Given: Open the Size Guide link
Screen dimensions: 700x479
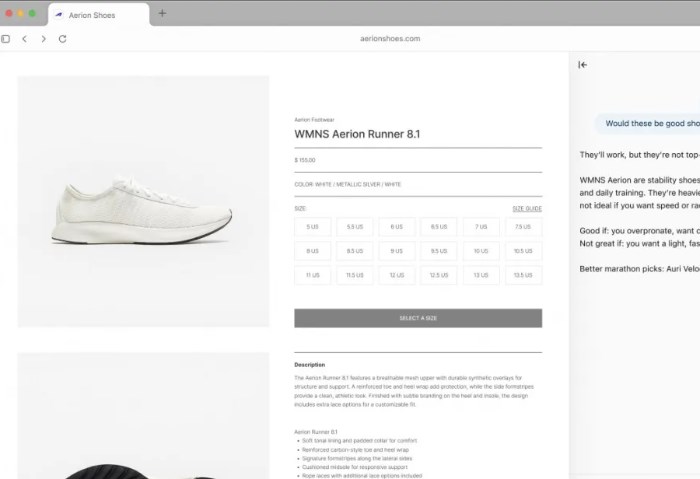Looking at the screenshot, I should (x=527, y=208).
